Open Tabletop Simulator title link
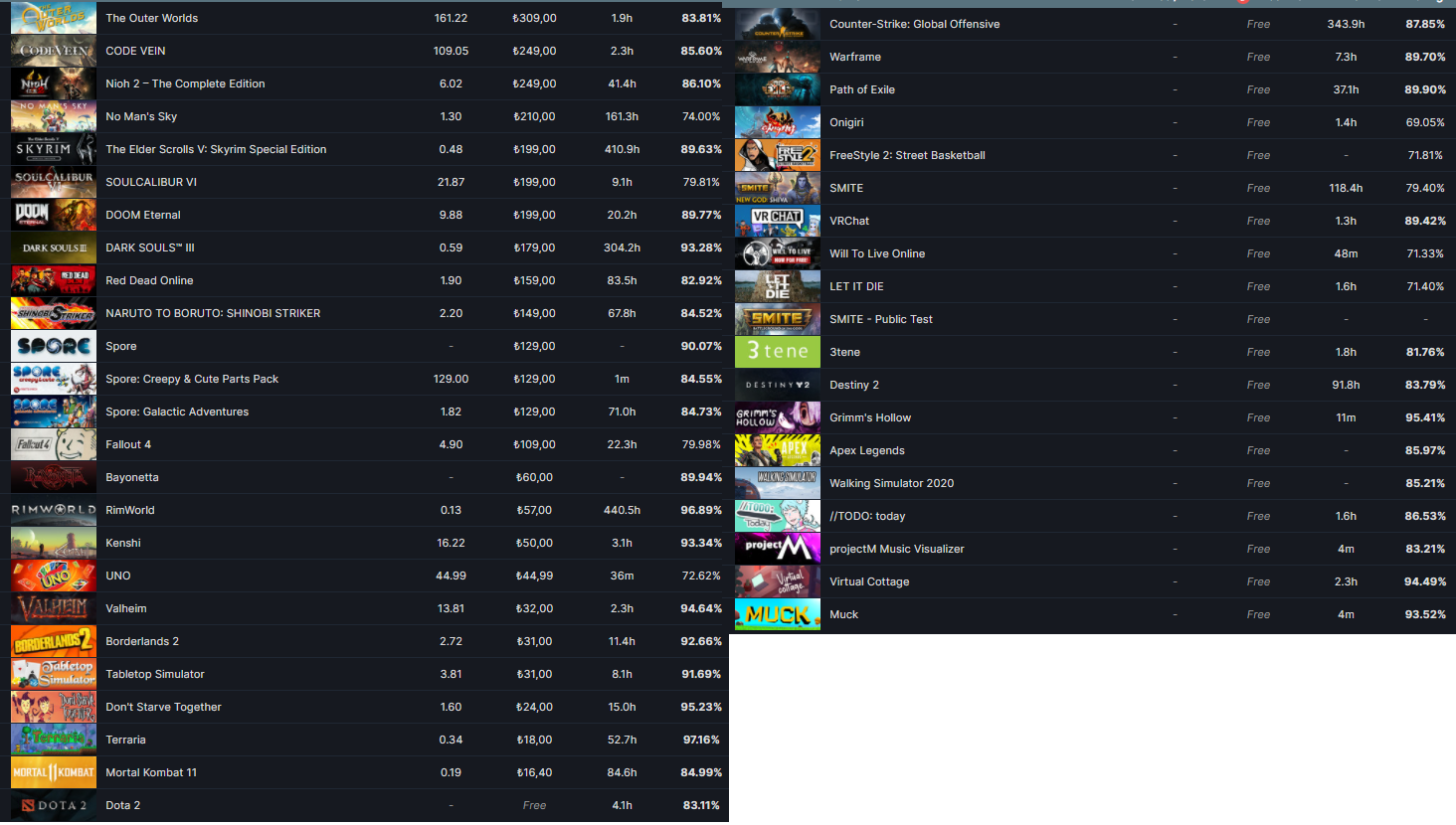 tap(155, 674)
